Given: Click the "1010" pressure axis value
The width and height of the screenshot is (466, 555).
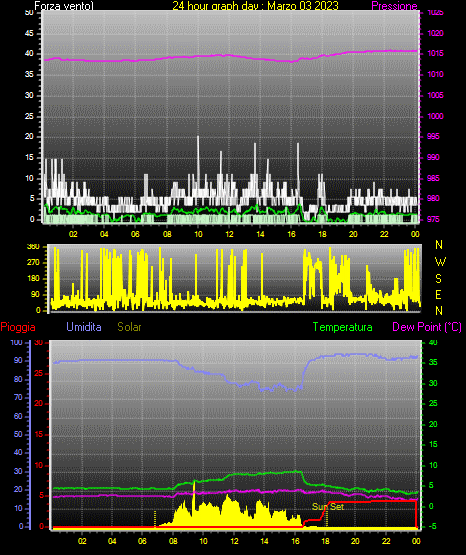Looking at the screenshot, I should pos(435,74).
